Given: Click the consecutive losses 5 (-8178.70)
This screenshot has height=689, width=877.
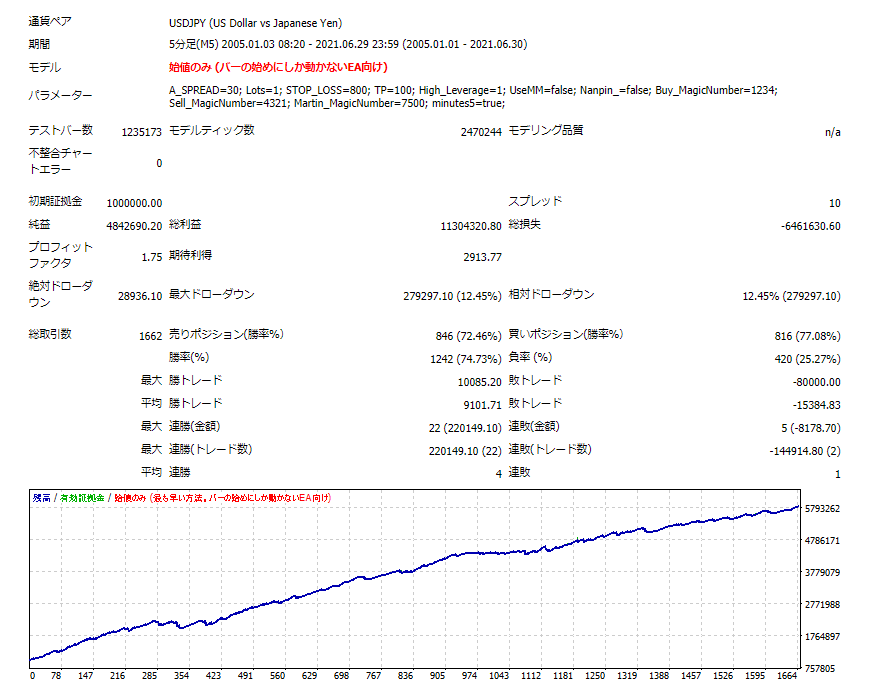Looking at the screenshot, I should 811,428.
